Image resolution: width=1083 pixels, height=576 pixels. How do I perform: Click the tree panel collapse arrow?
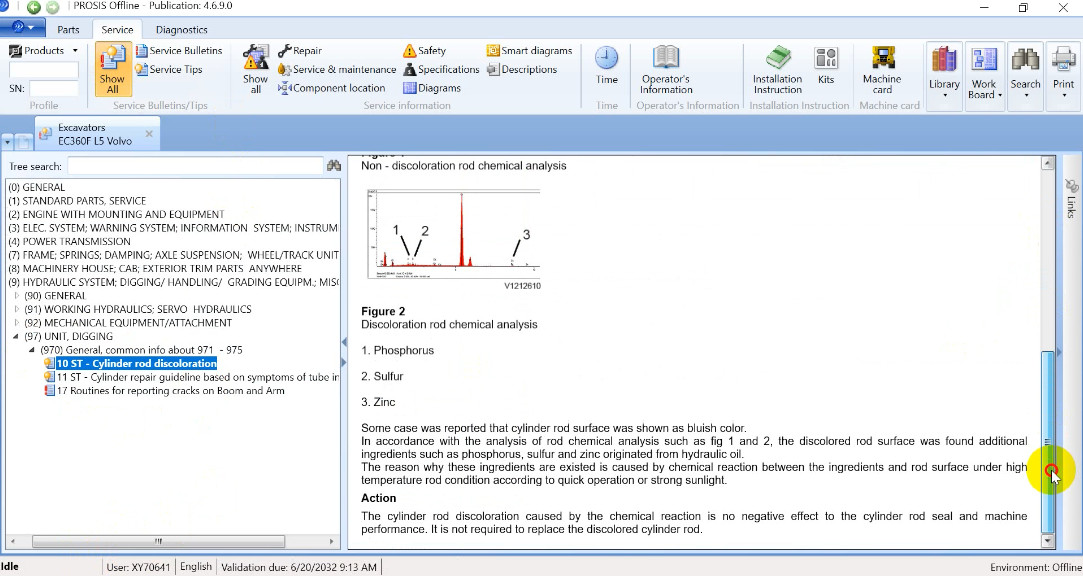tap(344, 342)
